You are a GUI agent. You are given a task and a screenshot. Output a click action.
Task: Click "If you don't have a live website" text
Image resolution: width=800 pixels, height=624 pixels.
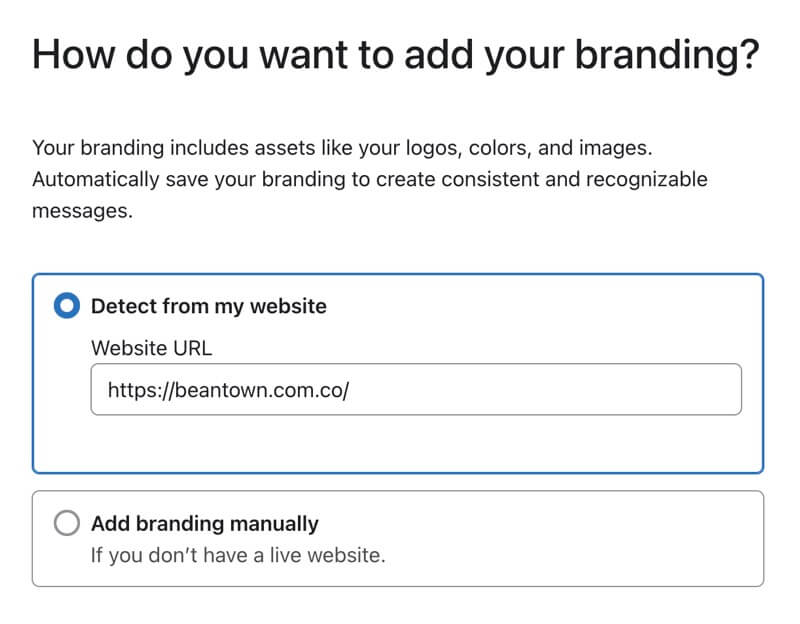click(238, 554)
